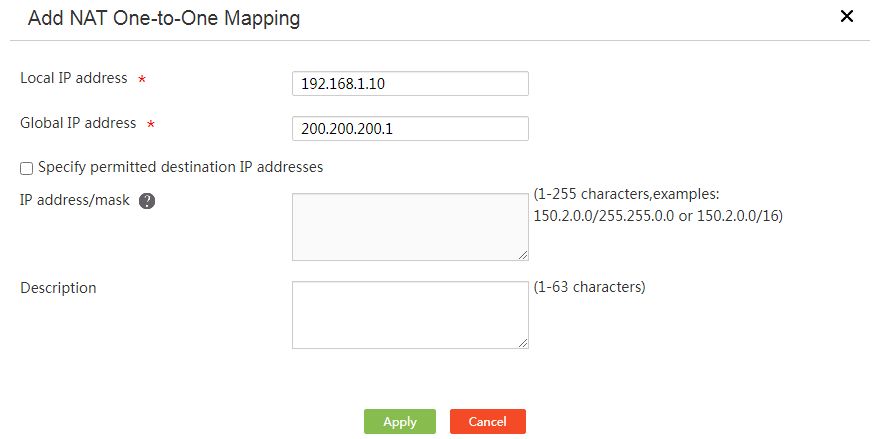Click the 1-63 characters hint text
Viewport: 876px width, 439px height.
pyautogui.click(x=590, y=287)
